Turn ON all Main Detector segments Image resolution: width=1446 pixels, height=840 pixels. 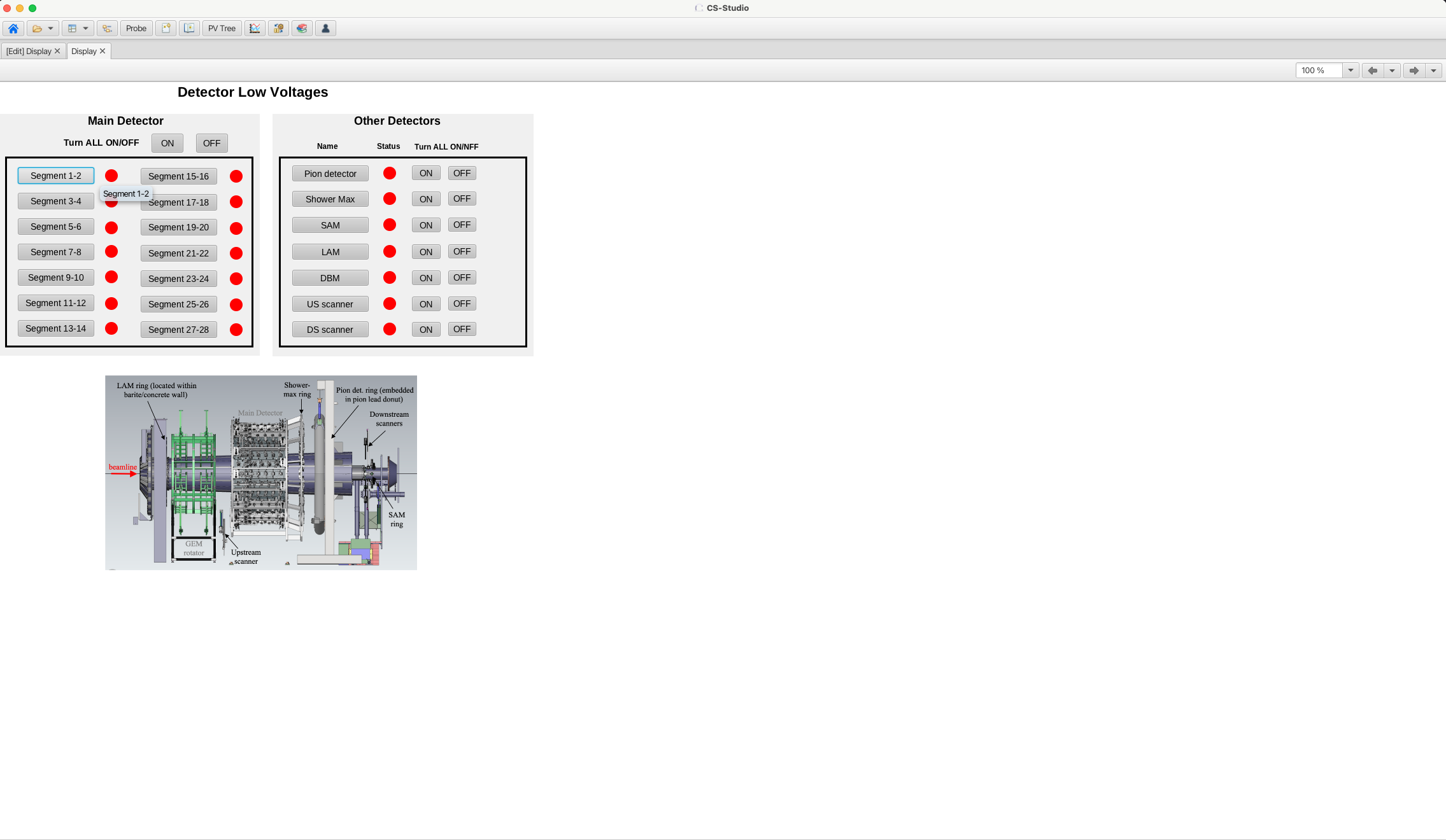click(x=167, y=143)
